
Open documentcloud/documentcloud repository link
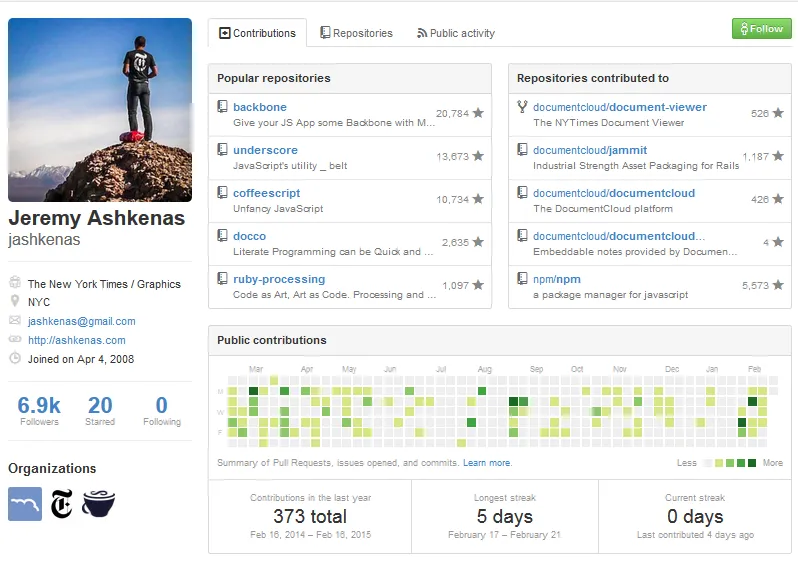click(x=614, y=193)
